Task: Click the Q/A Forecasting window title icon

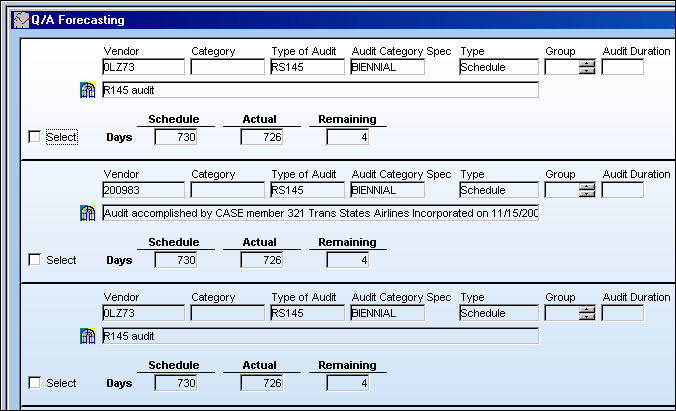Action: coord(21,20)
